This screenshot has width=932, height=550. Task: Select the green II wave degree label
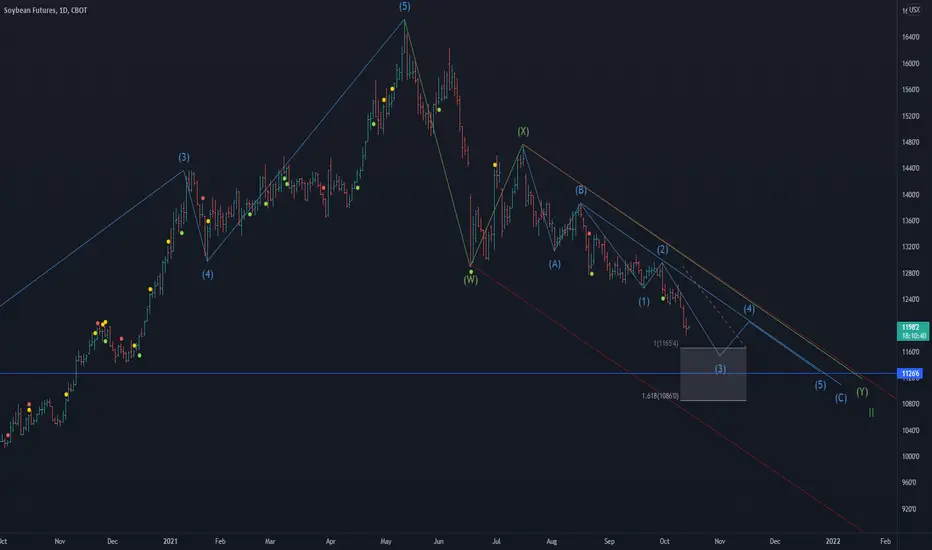[x=871, y=412]
